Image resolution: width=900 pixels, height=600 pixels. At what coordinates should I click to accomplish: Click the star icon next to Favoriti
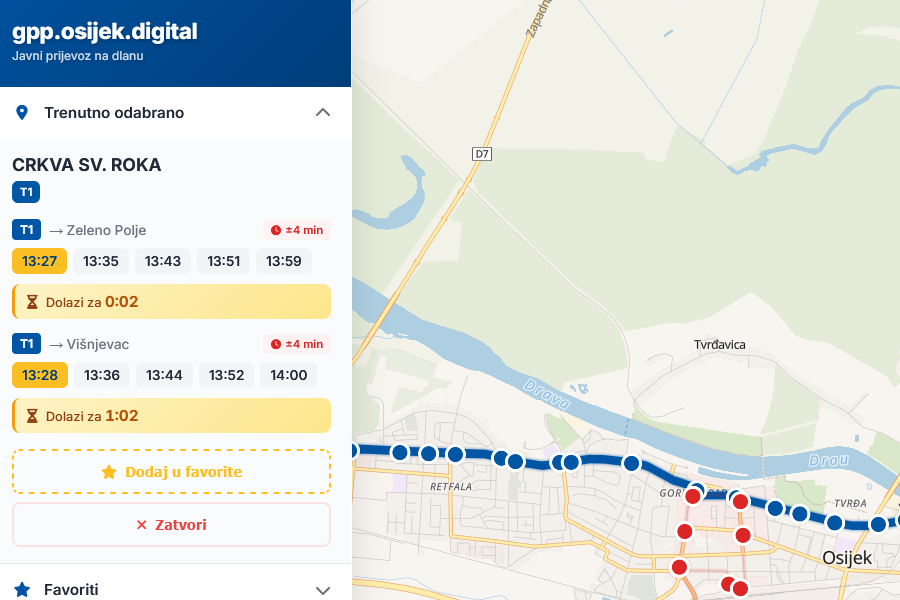click(x=22, y=590)
